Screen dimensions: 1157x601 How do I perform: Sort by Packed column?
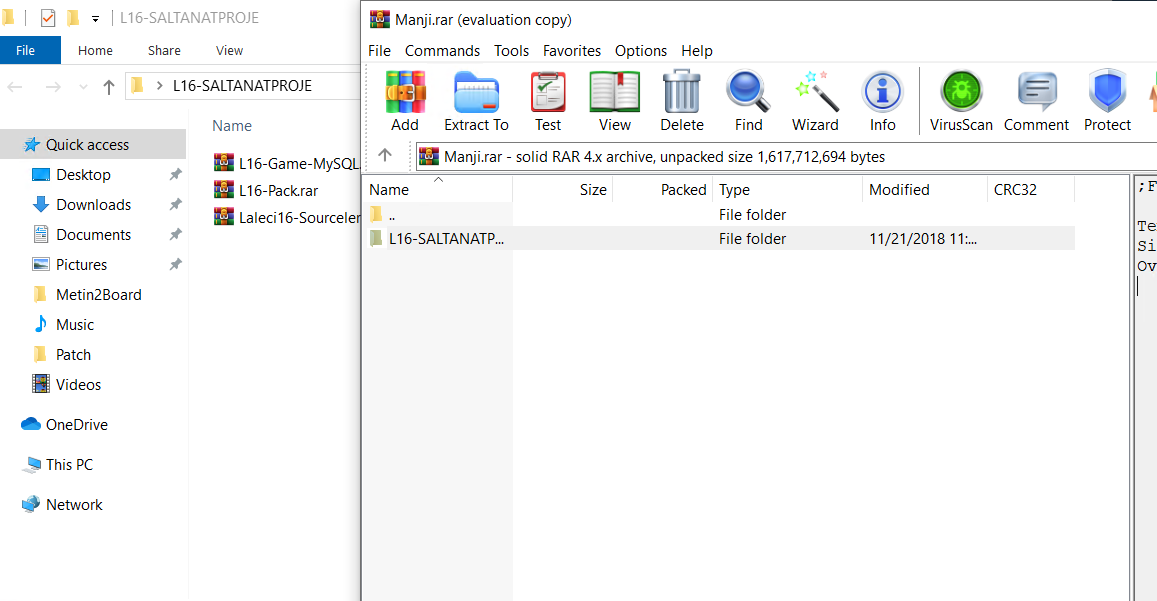tap(662, 190)
